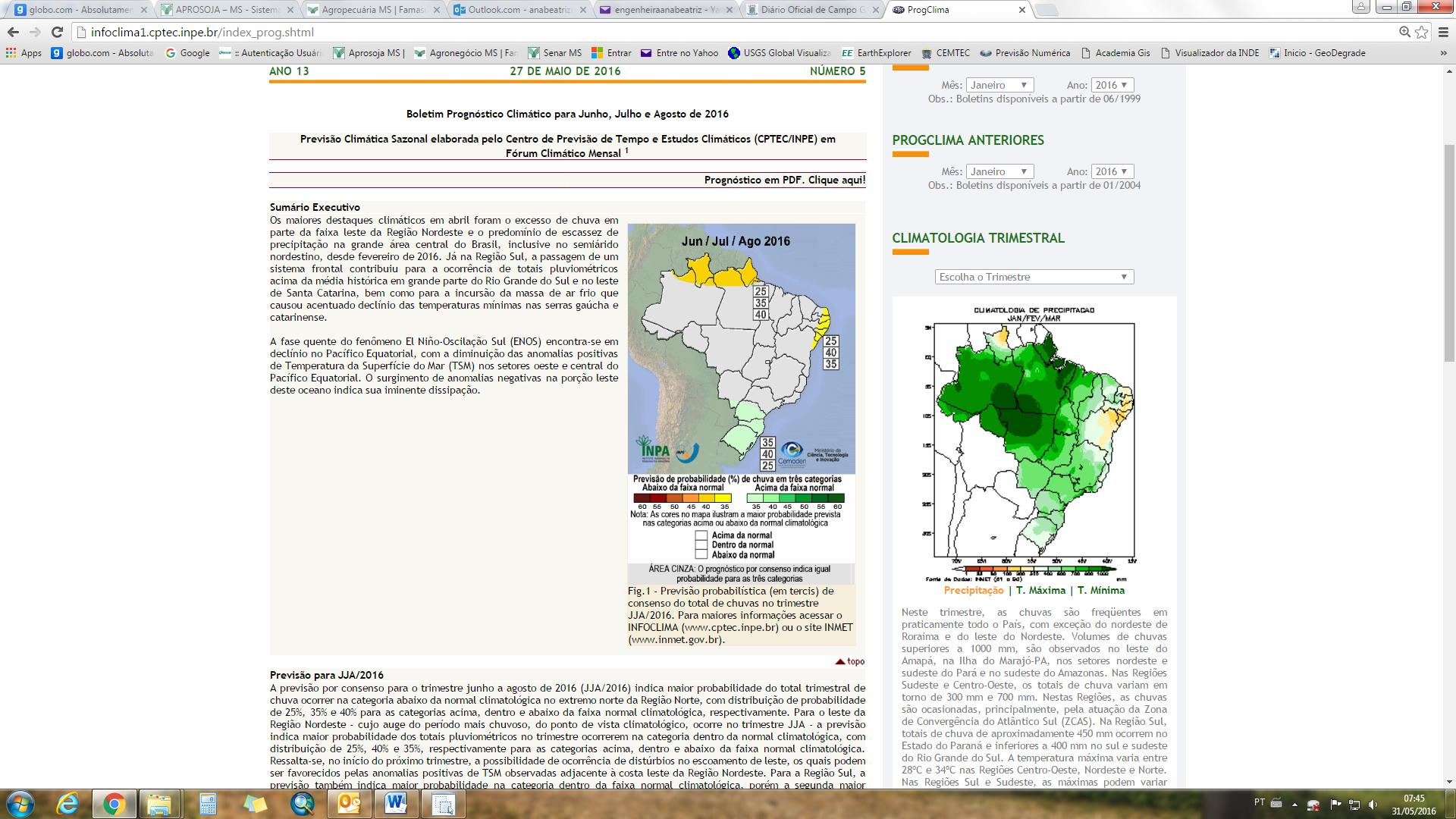Open the Inicio - GeoDegrade bookmark

click(1317, 53)
